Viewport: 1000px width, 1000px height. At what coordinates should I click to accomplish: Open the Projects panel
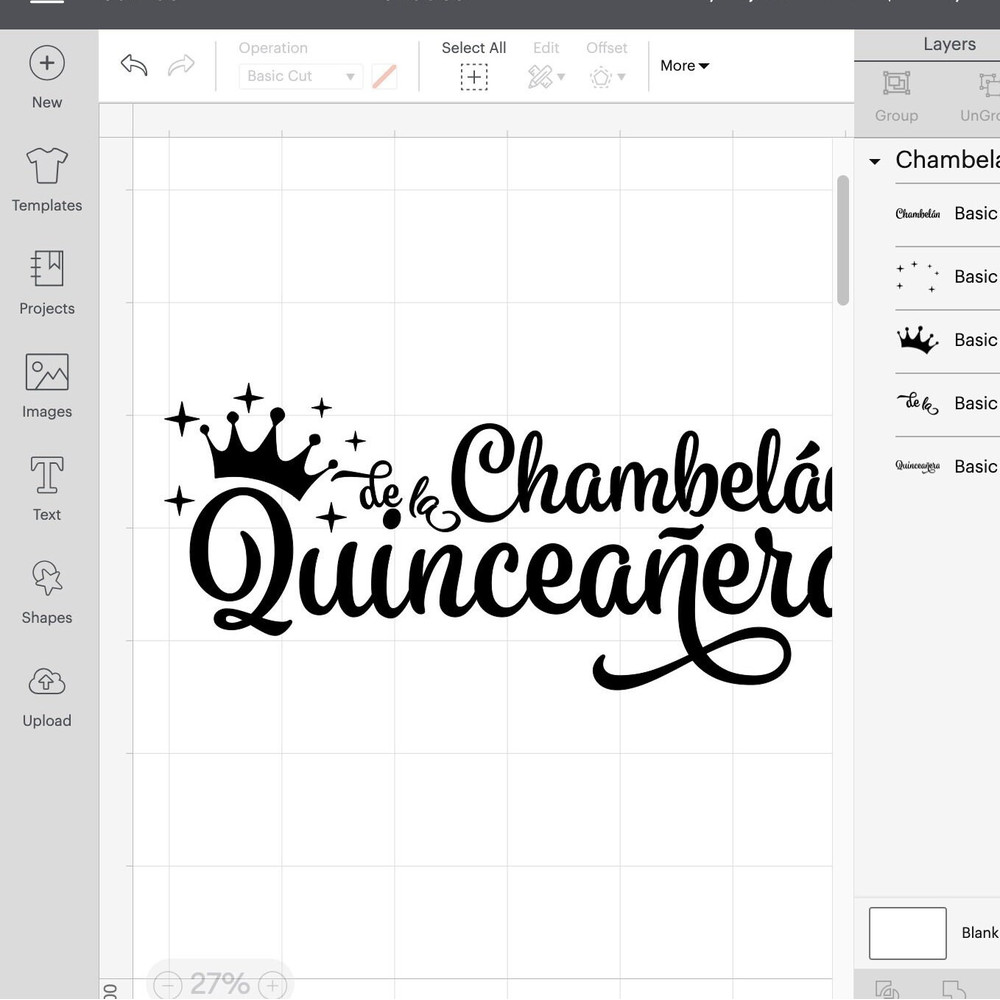pos(47,269)
